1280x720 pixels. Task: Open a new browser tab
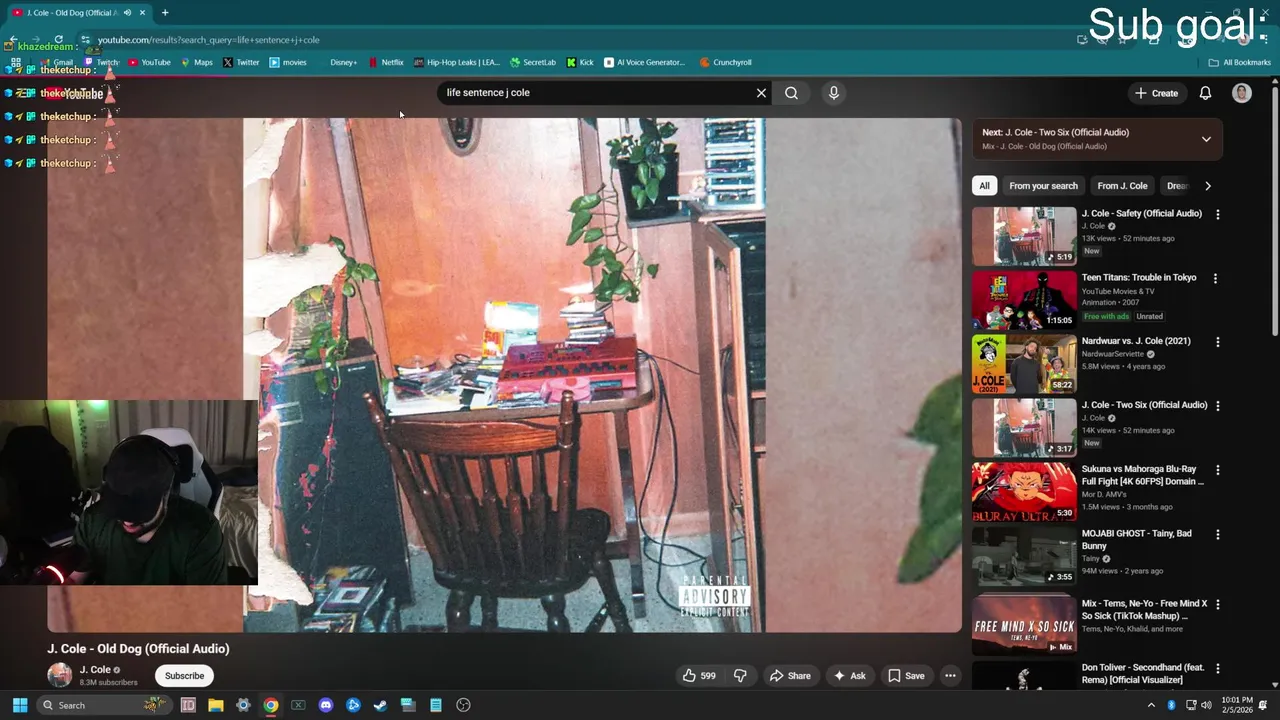coord(165,13)
